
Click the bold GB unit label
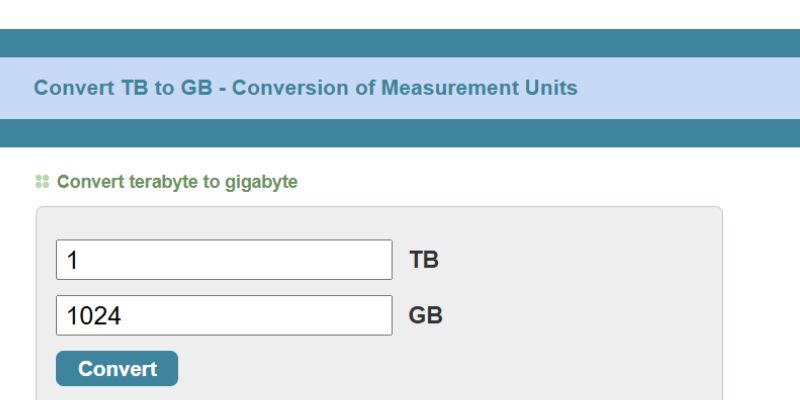[x=426, y=316]
